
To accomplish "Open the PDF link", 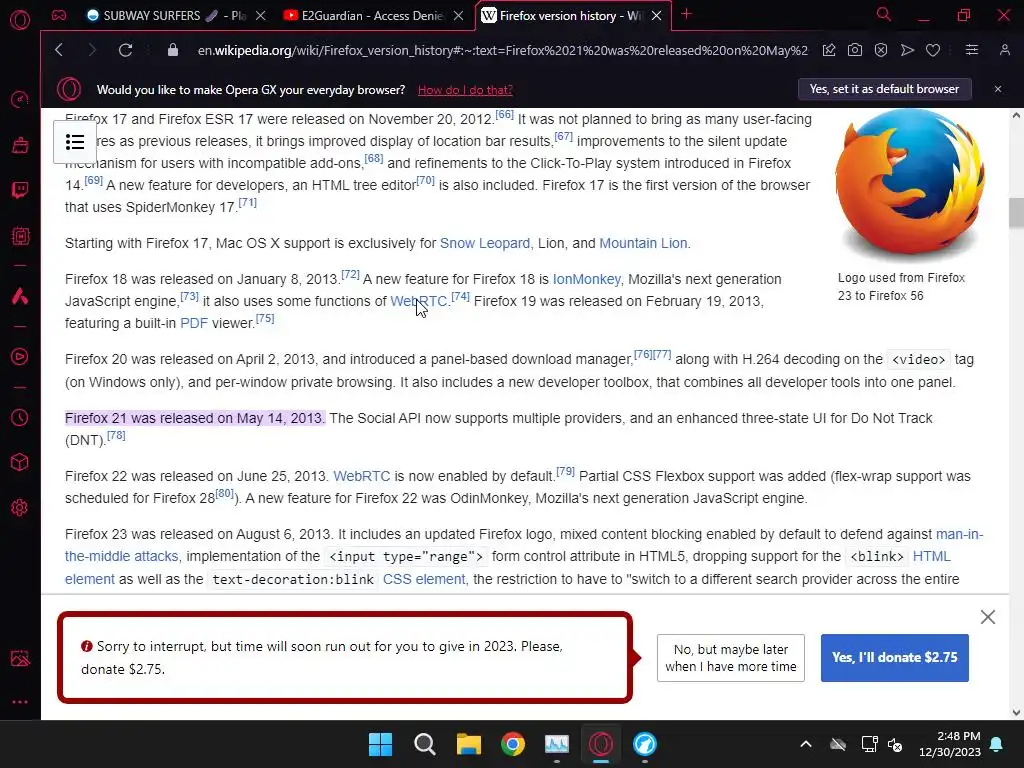I will coord(193,323).
